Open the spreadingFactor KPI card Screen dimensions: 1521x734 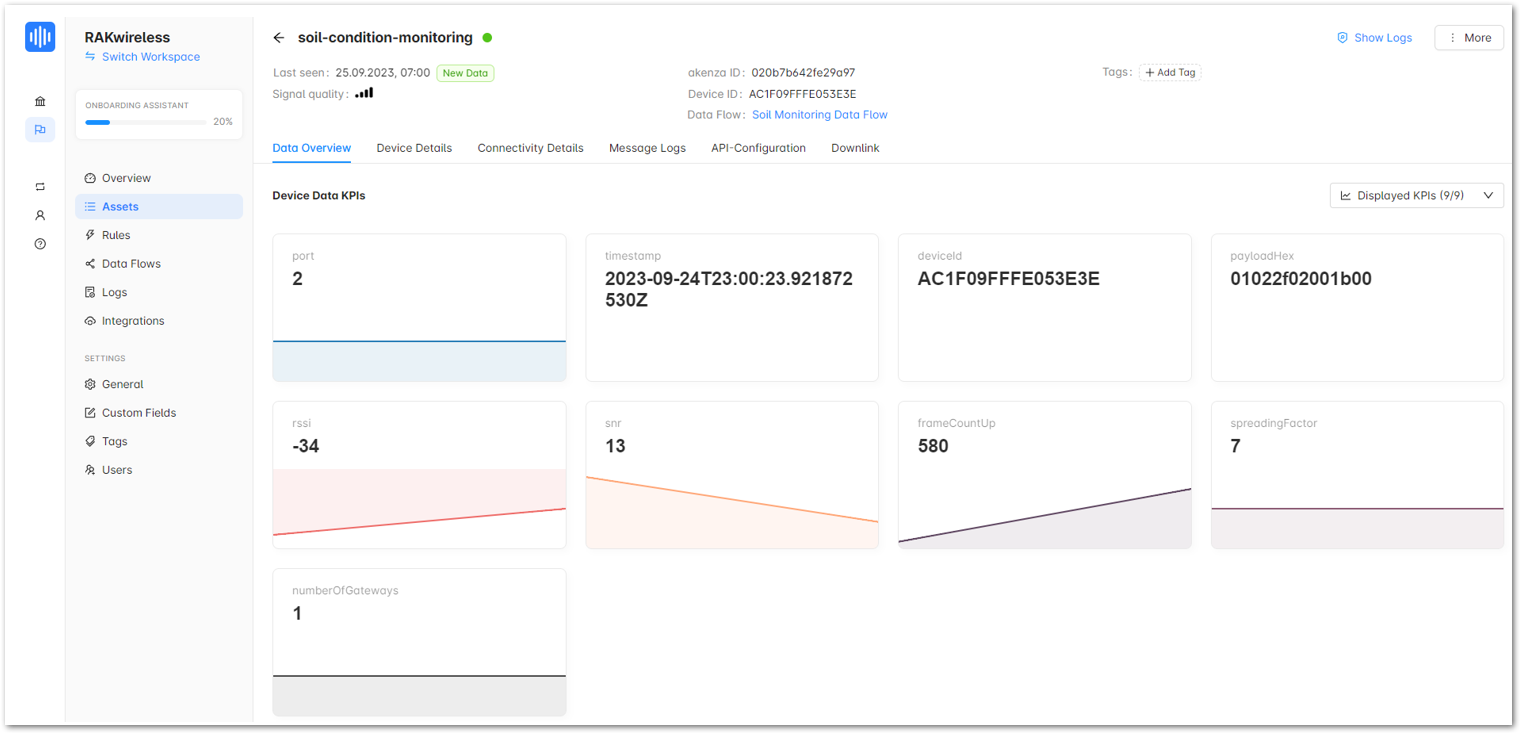point(1357,475)
